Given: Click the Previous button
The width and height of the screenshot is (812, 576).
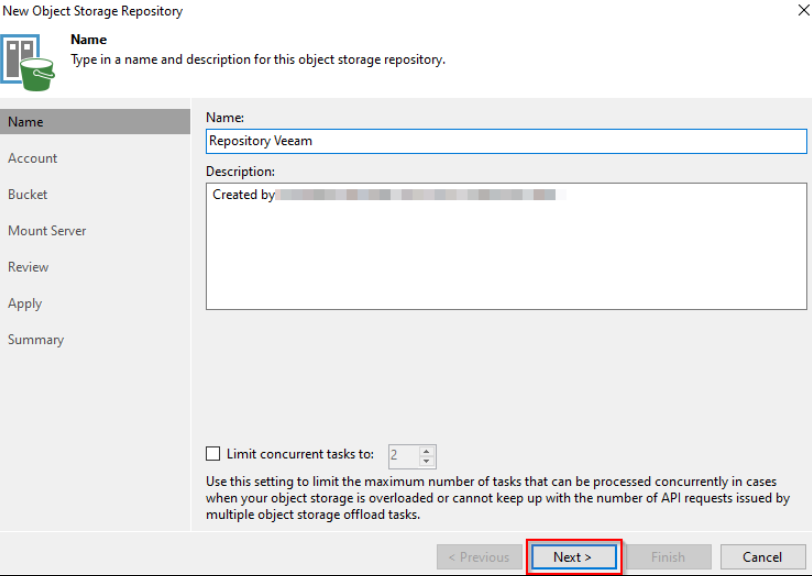Looking at the screenshot, I should pyautogui.click(x=478, y=557).
